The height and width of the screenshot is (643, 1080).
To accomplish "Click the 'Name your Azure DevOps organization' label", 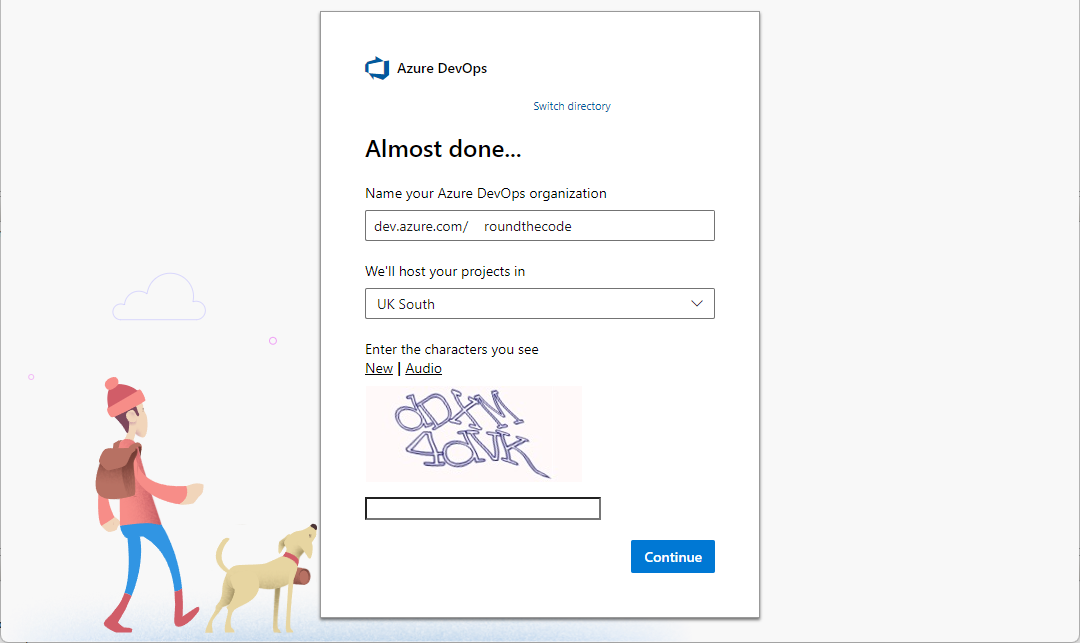I will pyautogui.click(x=486, y=193).
